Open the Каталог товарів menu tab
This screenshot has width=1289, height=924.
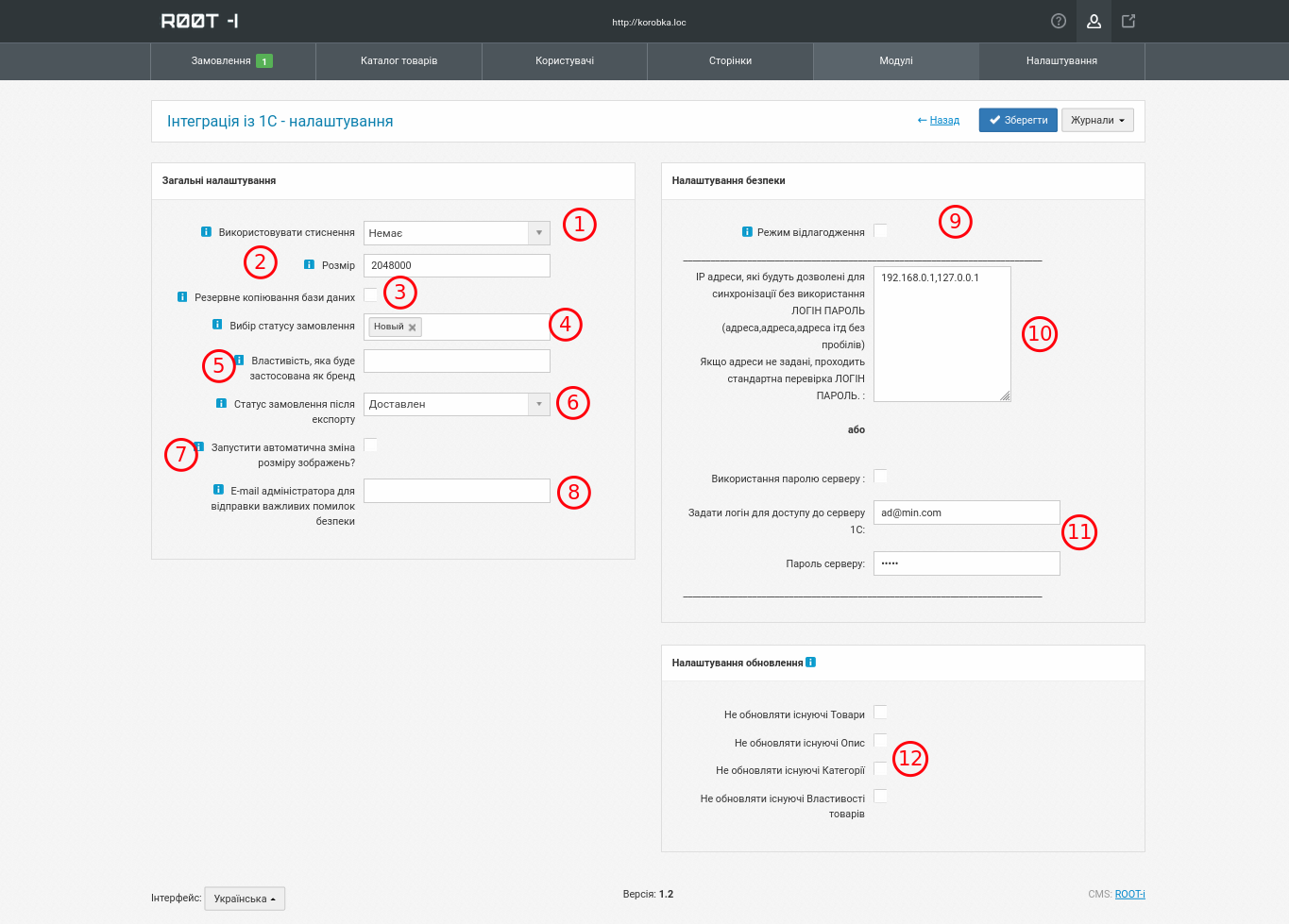pos(399,60)
